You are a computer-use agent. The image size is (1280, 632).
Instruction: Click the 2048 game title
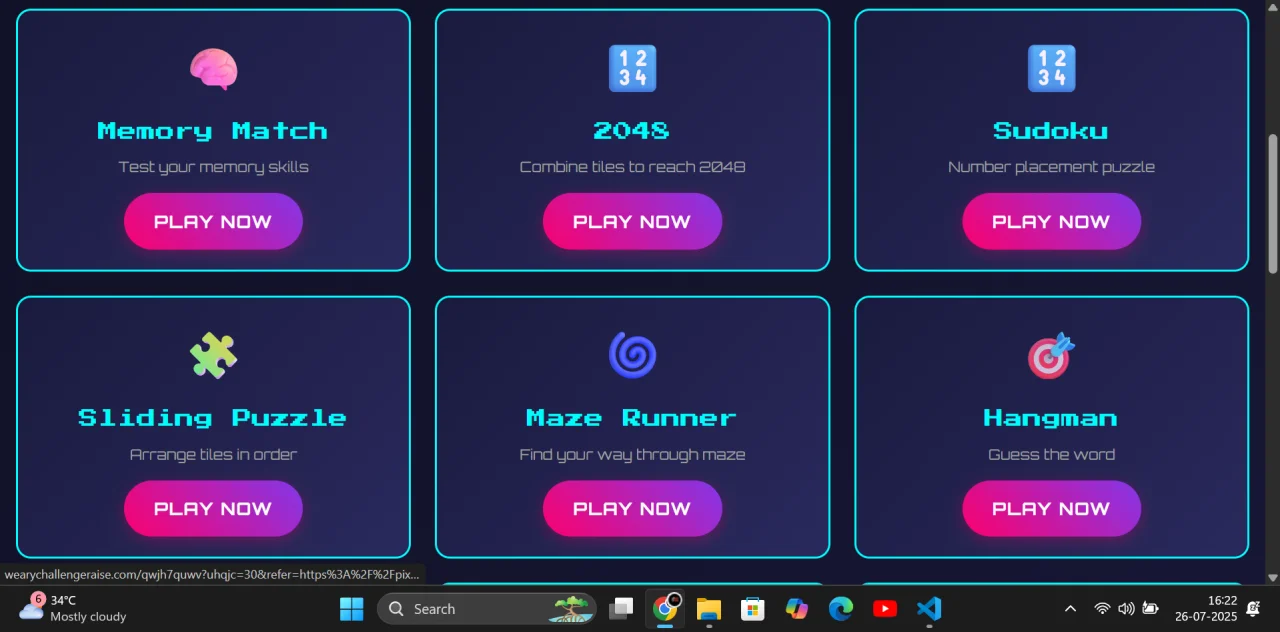tap(632, 131)
